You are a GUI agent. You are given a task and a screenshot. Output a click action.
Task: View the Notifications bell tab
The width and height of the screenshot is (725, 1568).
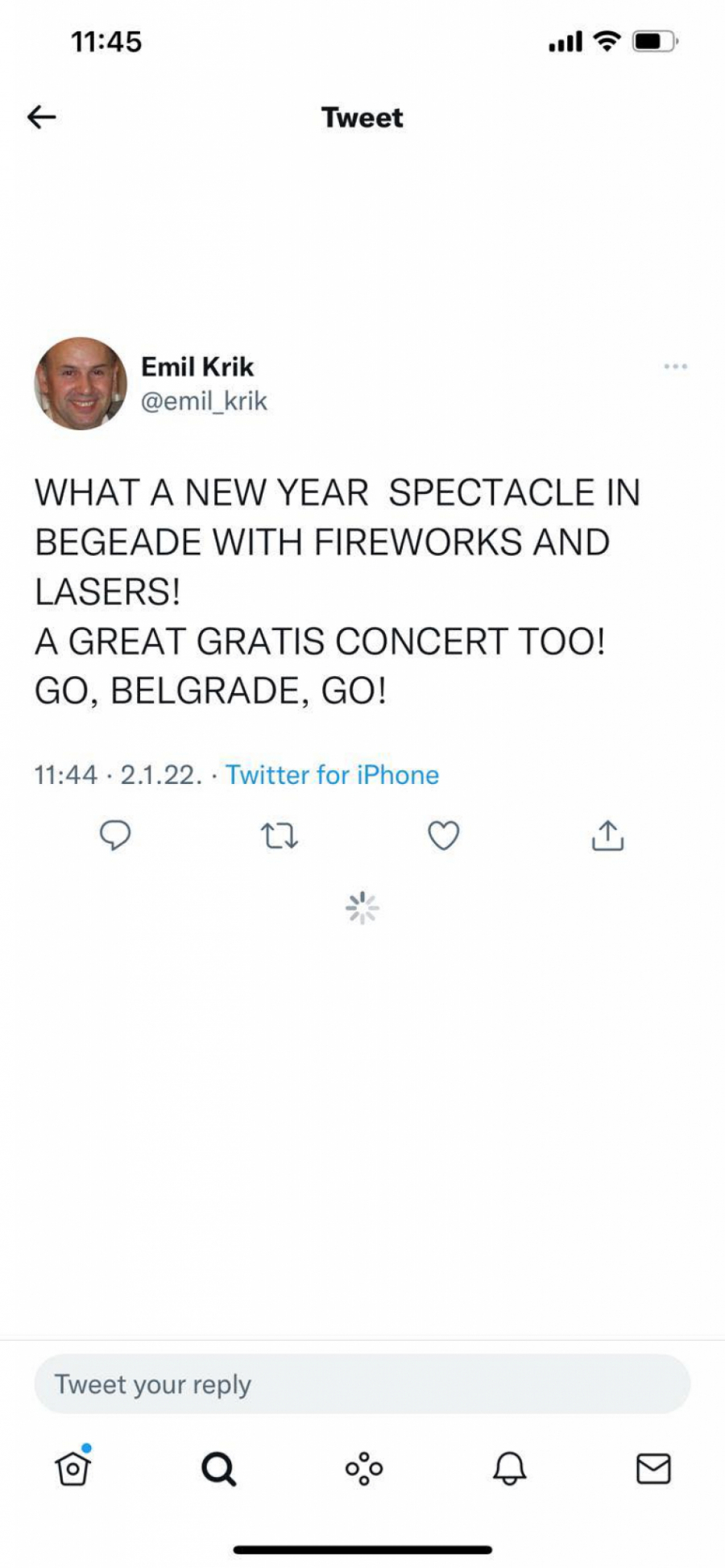[x=509, y=1468]
